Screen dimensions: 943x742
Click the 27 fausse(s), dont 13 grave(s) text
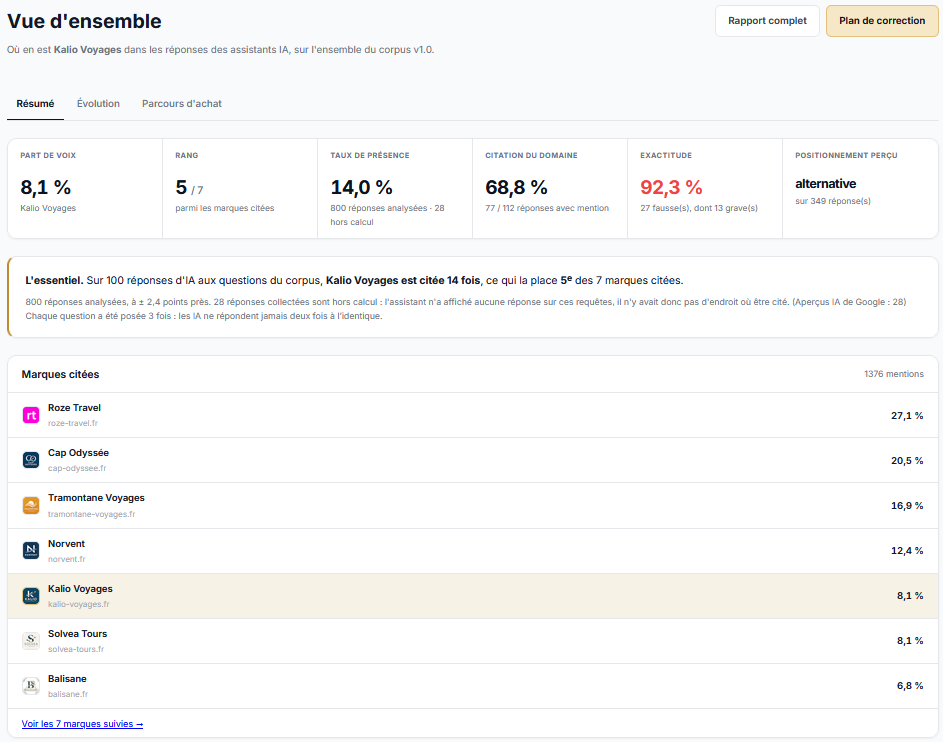pos(699,208)
